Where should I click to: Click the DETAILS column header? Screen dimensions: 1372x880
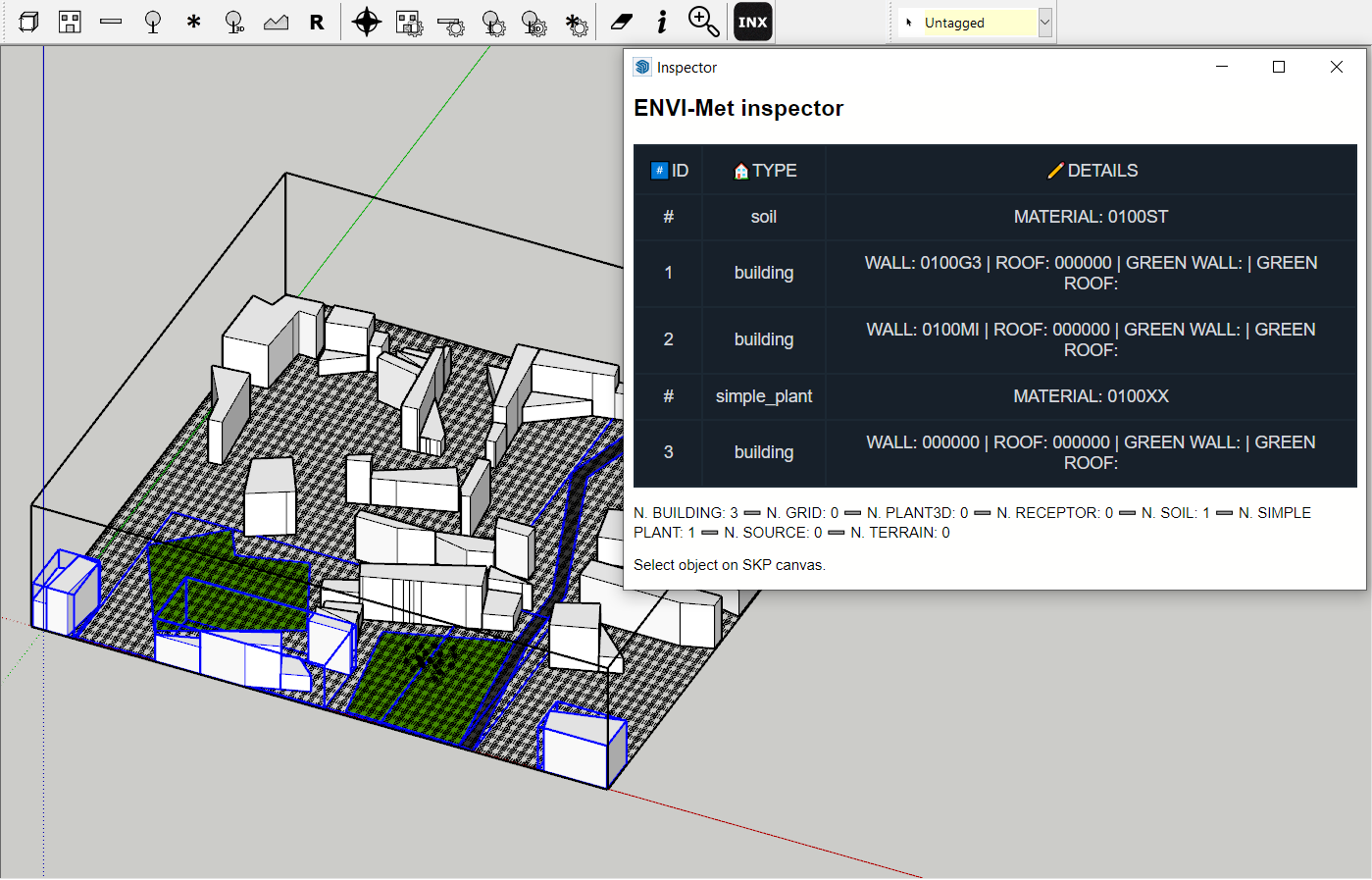point(1092,171)
